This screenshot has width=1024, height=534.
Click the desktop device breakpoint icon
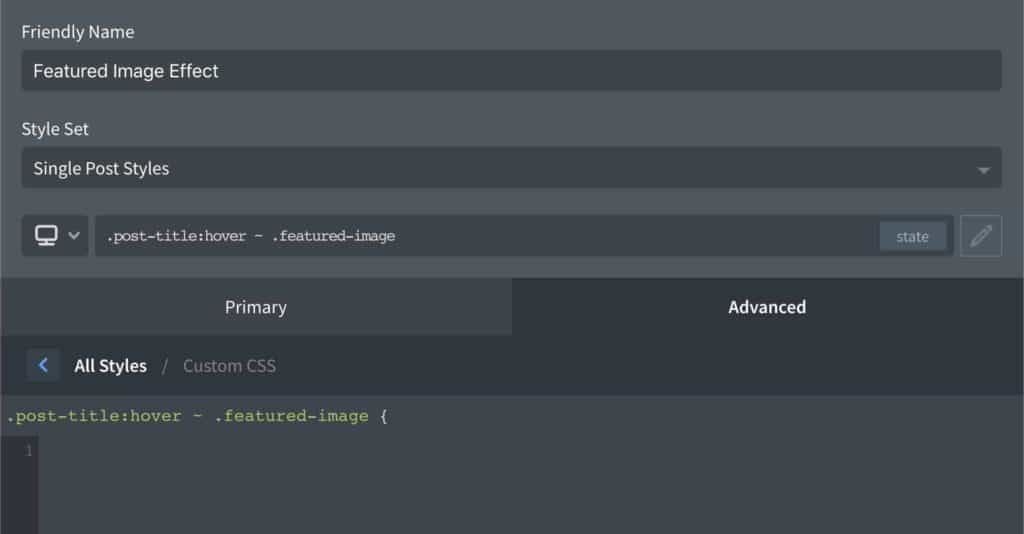(46, 235)
